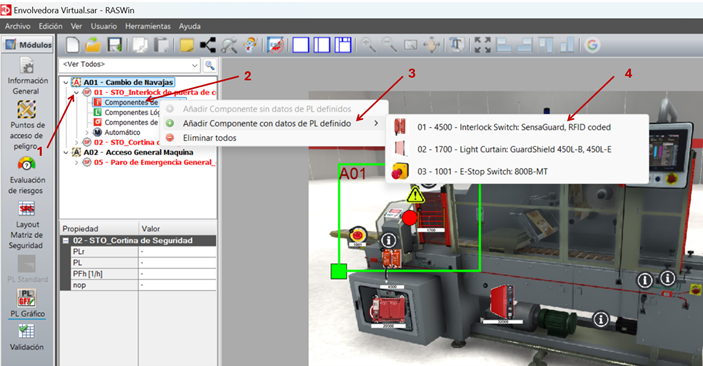
Task: Open submenu arrow of Añadir Componente con datos
Action: (x=376, y=123)
